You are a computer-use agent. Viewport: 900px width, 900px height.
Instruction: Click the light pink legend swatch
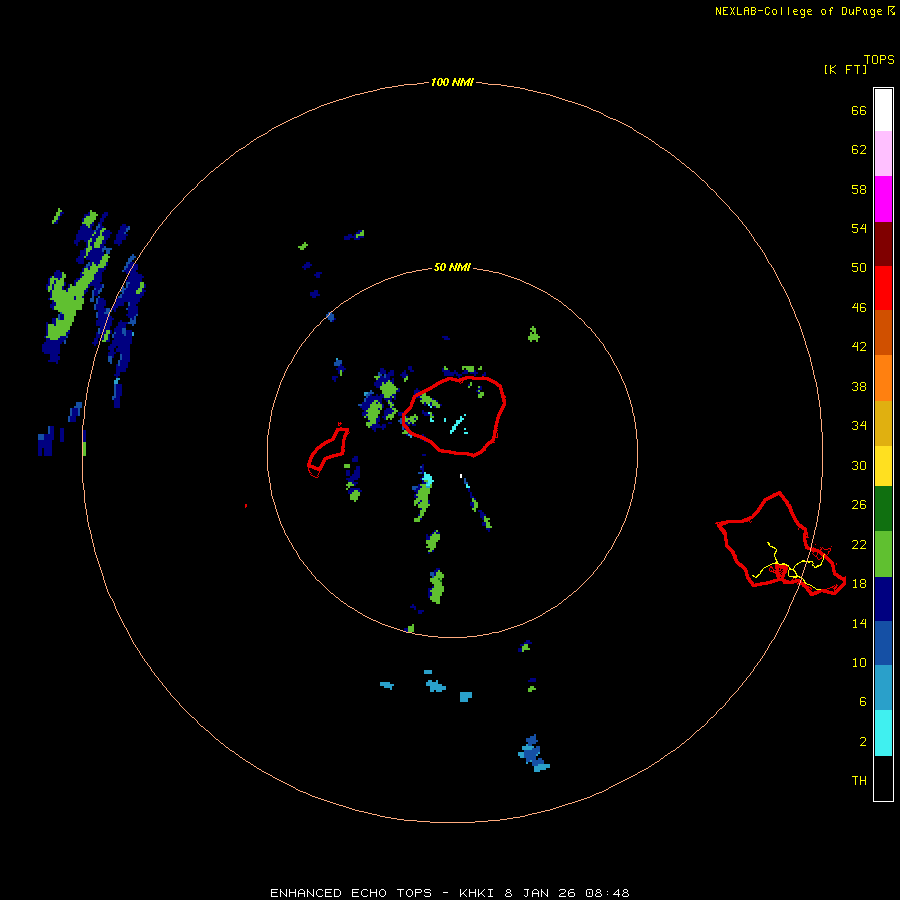883,154
